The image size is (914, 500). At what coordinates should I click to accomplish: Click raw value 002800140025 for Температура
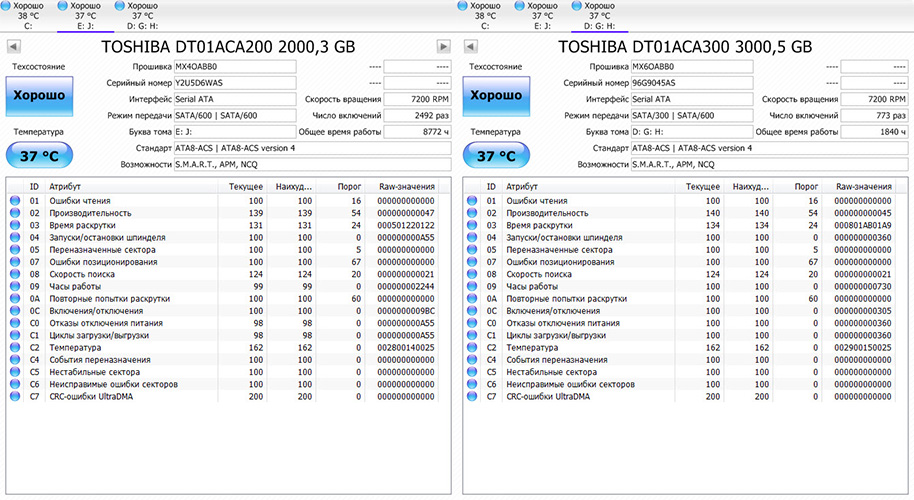coord(406,347)
